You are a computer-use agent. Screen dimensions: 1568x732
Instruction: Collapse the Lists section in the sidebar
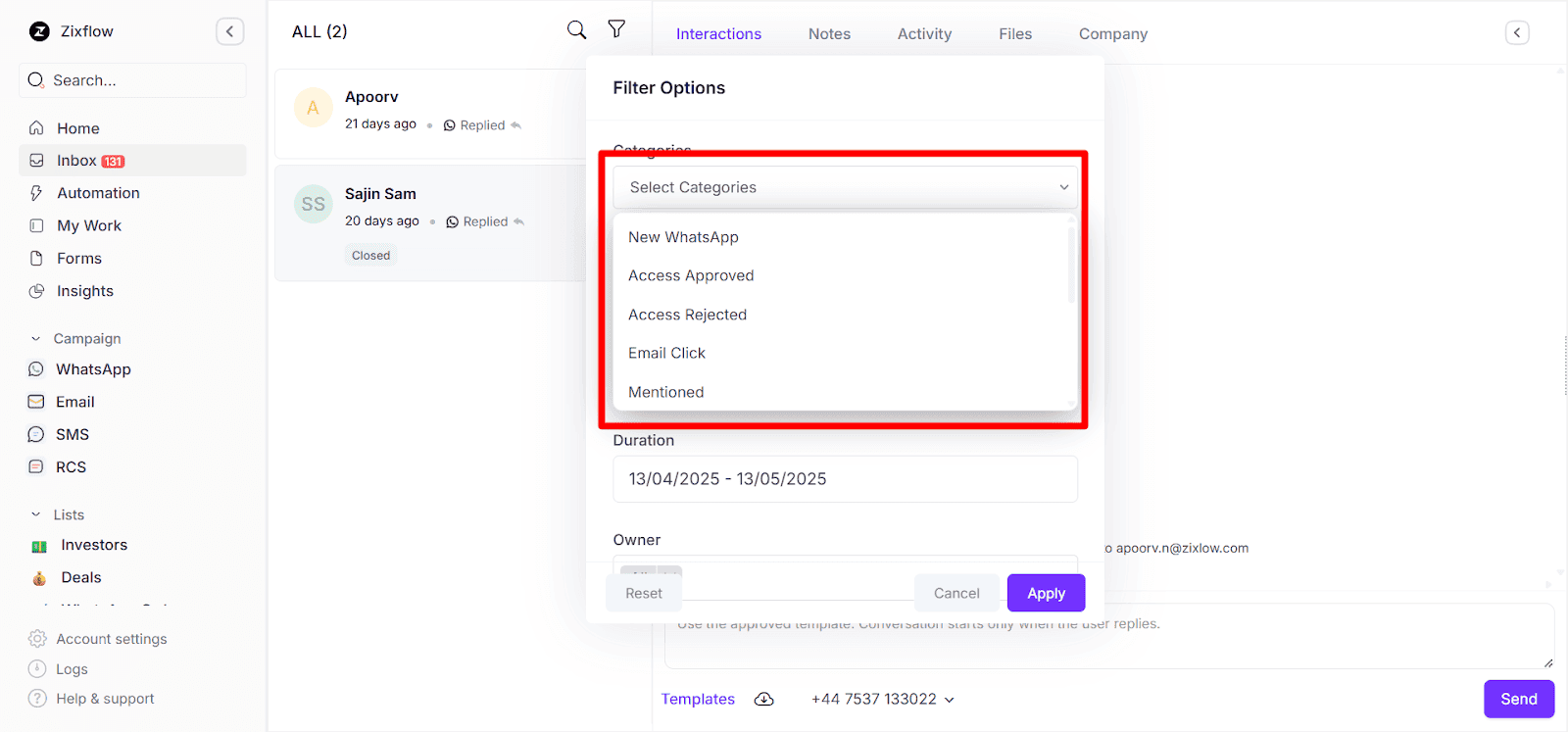tap(36, 514)
